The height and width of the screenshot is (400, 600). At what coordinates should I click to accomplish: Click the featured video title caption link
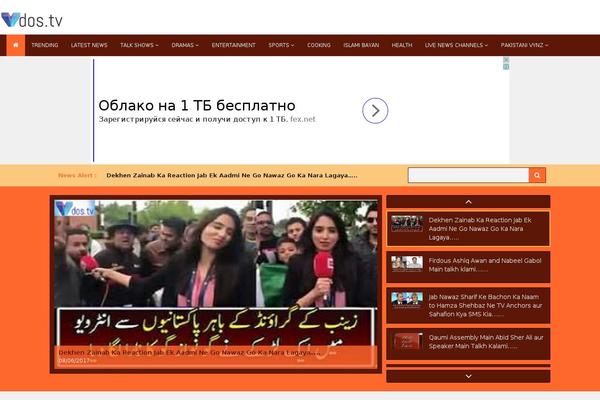[189, 352]
